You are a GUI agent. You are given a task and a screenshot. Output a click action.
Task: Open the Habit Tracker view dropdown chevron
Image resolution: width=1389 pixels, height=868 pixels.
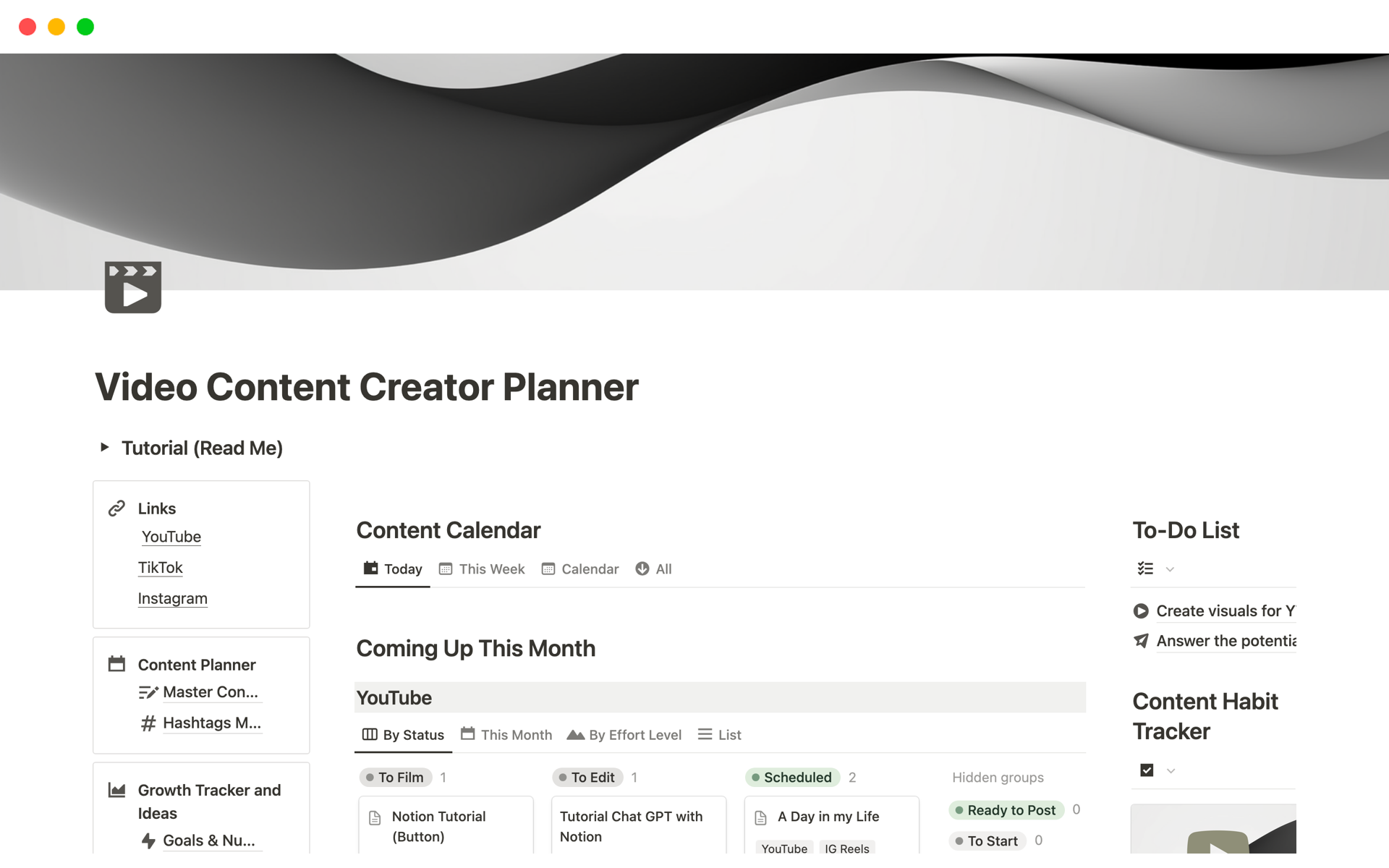point(1171,771)
